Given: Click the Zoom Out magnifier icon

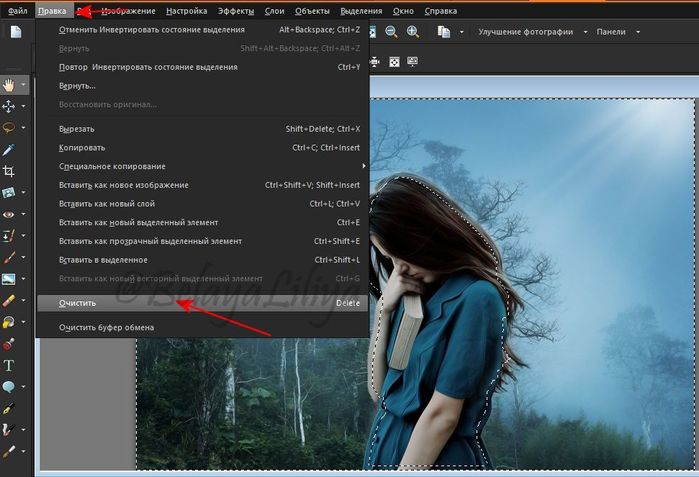Looking at the screenshot, I should tap(391, 32).
